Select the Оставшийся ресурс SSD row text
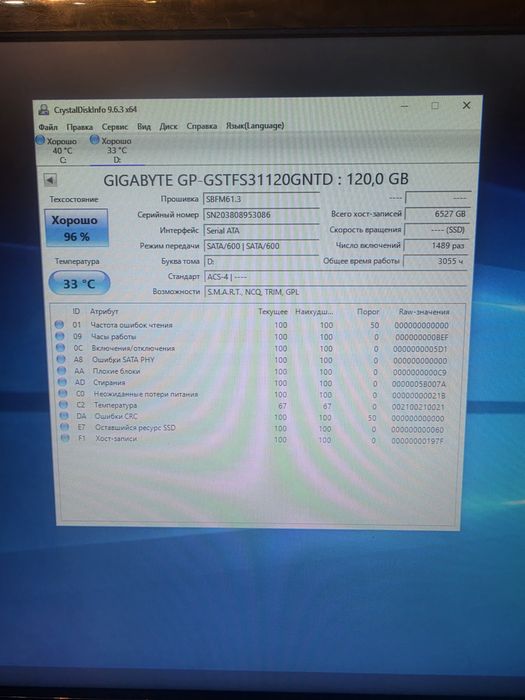This screenshot has height=700, width=525. (x=135, y=428)
